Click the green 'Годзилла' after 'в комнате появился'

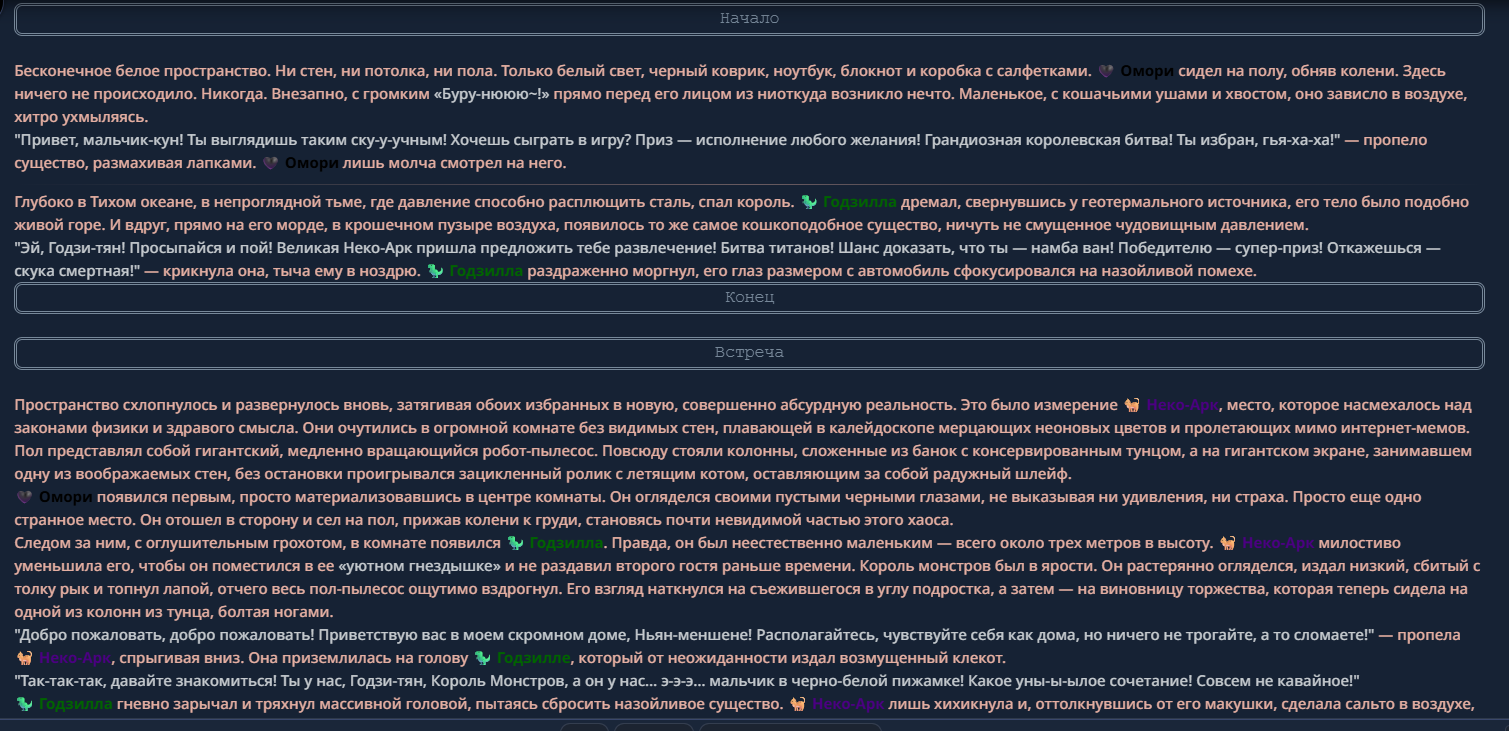[x=566, y=543]
